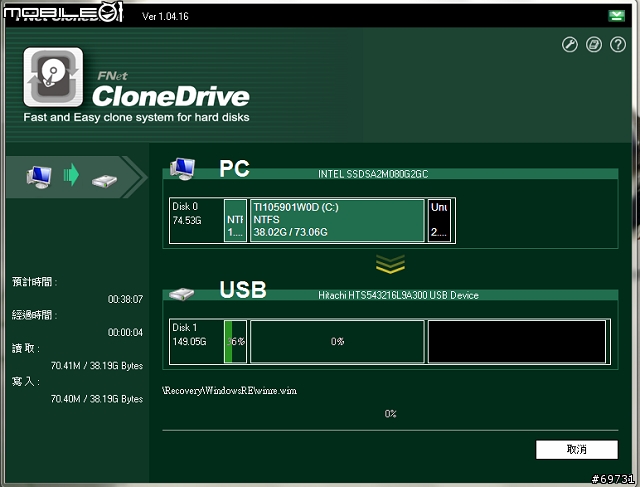Click the green arrow in sidebar step
The width and height of the screenshot is (640, 487).
pyautogui.click(x=71, y=175)
